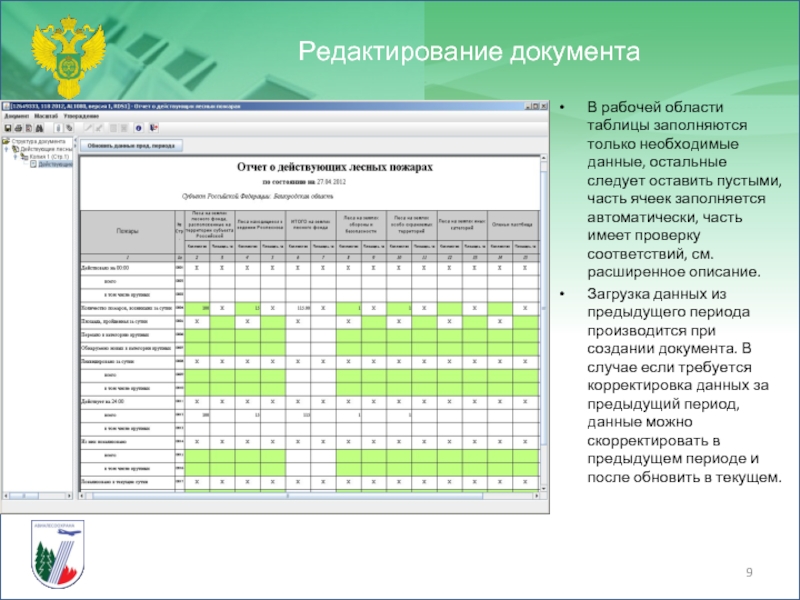Collapse the Действующие лесные tree node
Image resolution: width=800 pixels, height=600 pixels.
[x=7, y=149]
